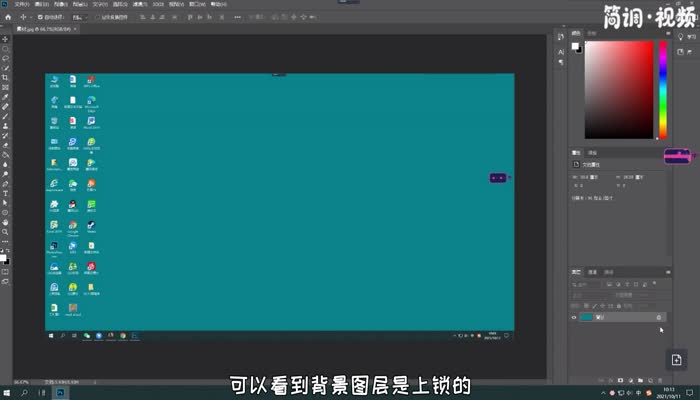Go to the Home screen icon

(8, 17)
